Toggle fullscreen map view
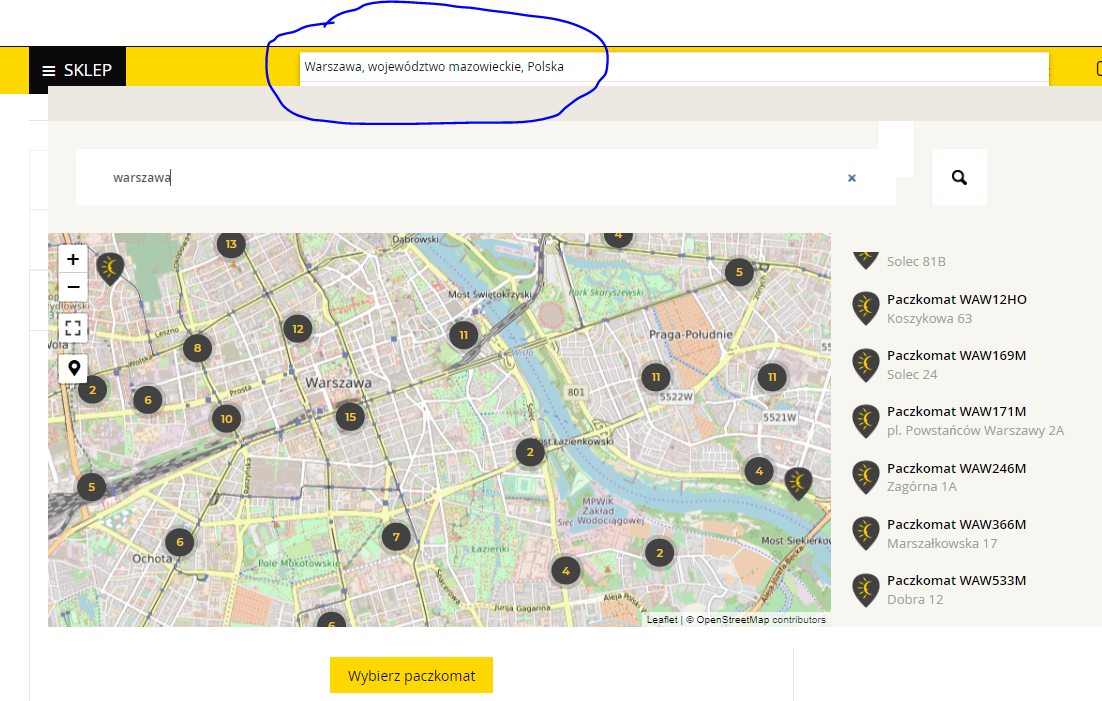Image resolution: width=1102 pixels, height=701 pixels. pos(73,328)
